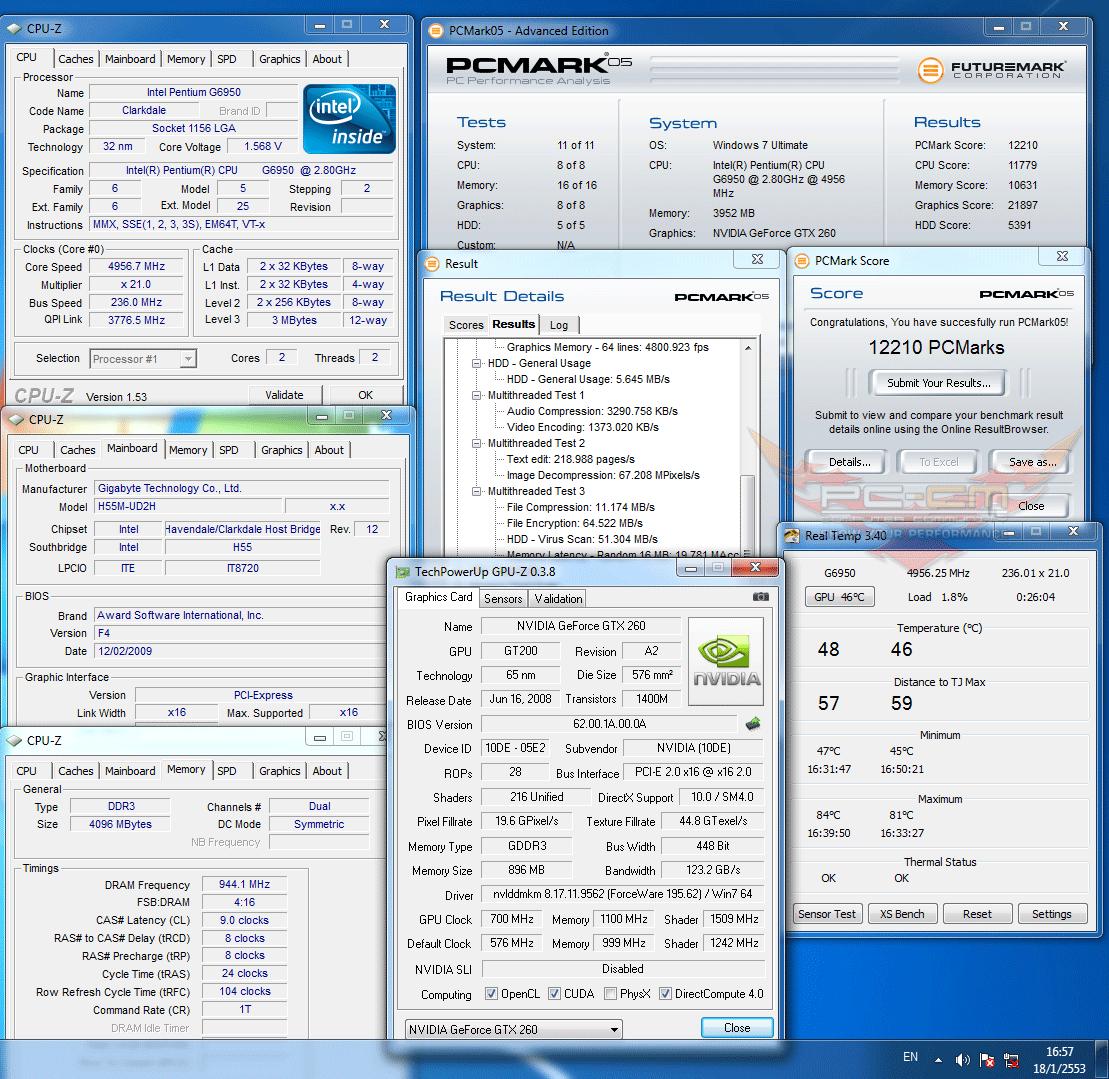Toggle the DirectCompute 4.0 checkbox

coord(665,993)
